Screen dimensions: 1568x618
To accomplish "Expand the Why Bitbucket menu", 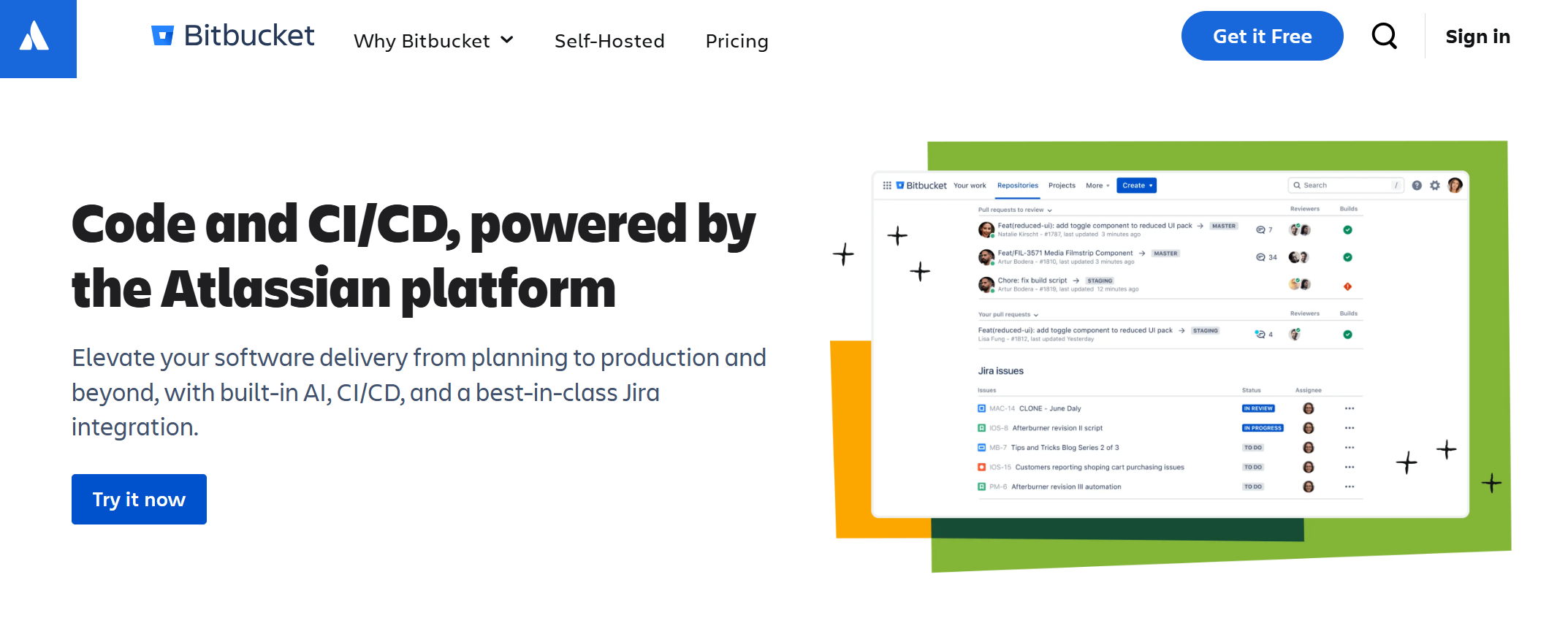I will pos(434,41).
